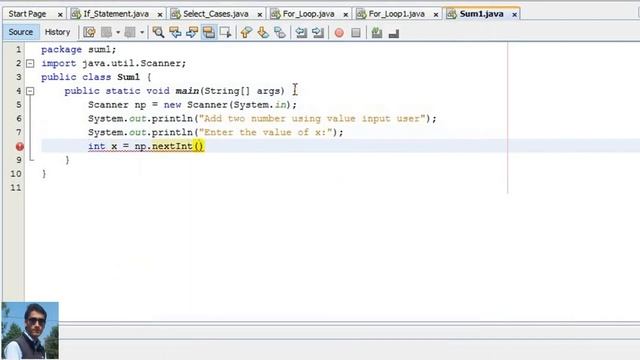Viewport: 640px width, 360px height.
Task: Switch to the For_Loop1.java tab
Action: [x=396, y=14]
